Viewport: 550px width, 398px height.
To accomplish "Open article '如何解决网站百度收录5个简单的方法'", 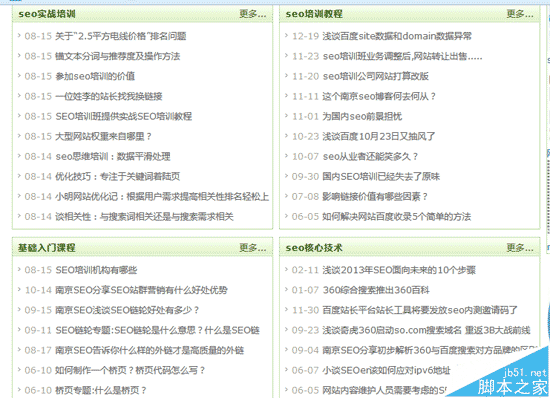I will [x=397, y=216].
